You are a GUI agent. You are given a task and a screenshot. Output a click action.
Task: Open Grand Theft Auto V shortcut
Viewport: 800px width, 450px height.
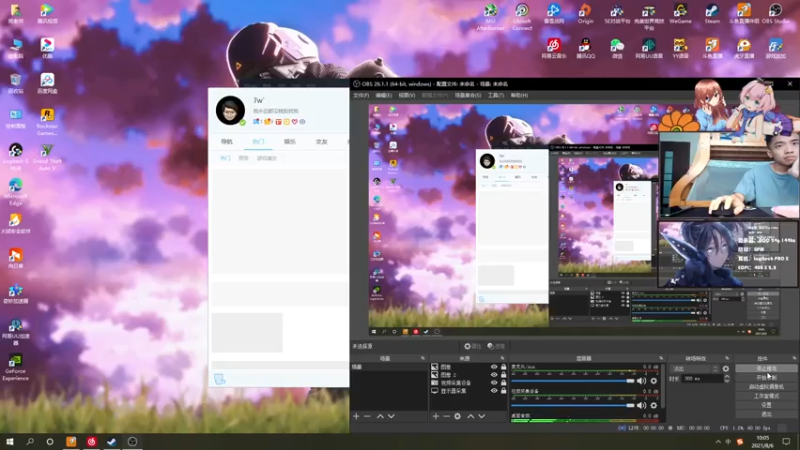pyautogui.click(x=47, y=157)
